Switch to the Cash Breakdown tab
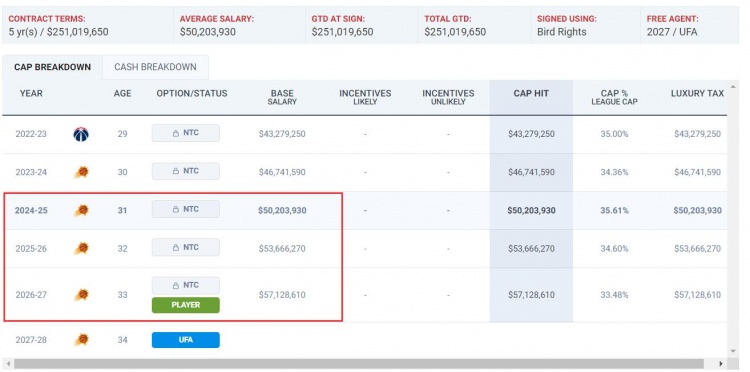The height and width of the screenshot is (372, 750). (x=155, y=67)
